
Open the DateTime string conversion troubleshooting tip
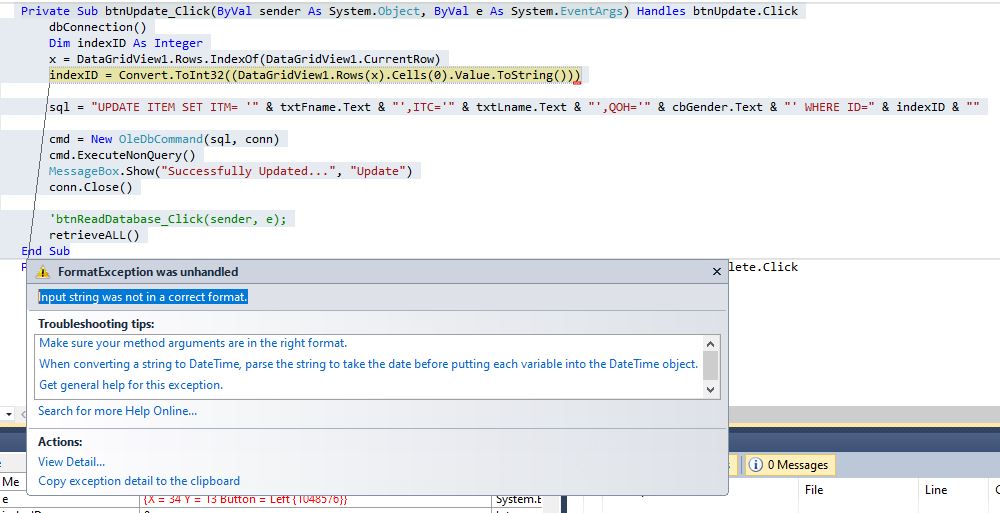[369, 364]
